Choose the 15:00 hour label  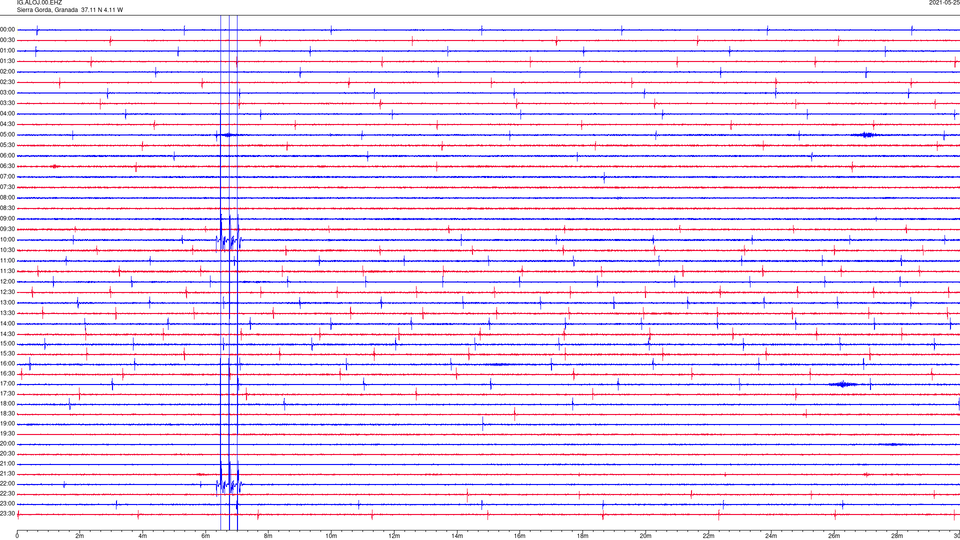click(x=8, y=343)
